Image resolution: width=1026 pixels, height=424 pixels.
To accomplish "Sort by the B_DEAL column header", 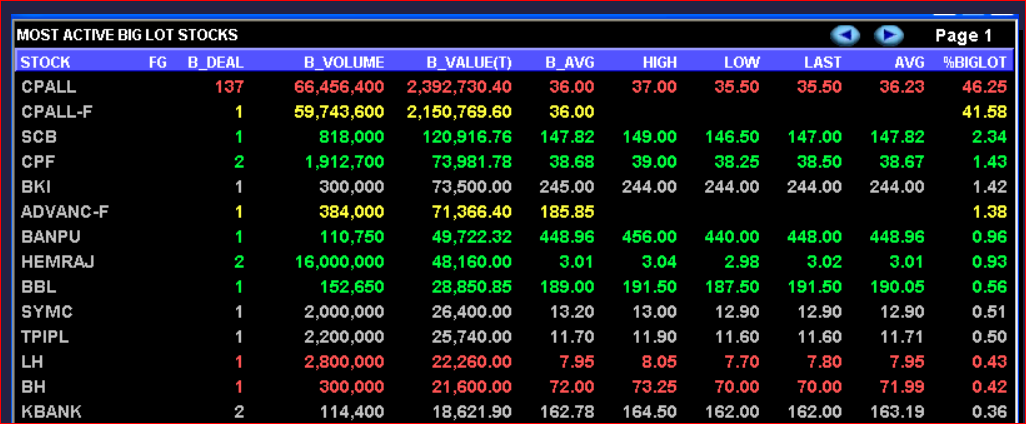I will click(x=215, y=63).
